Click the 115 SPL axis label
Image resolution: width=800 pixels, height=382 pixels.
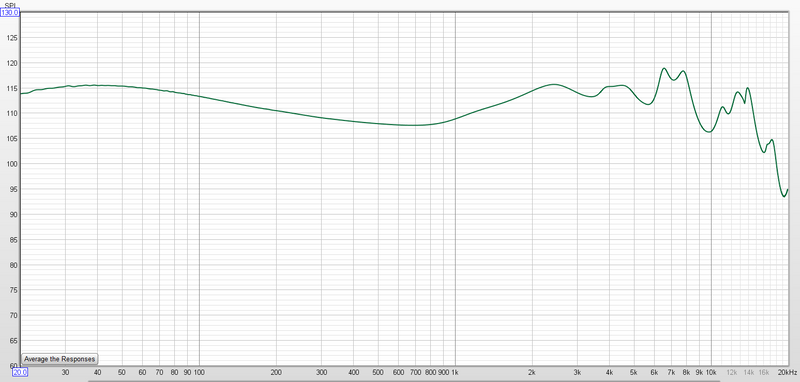tap(11, 88)
